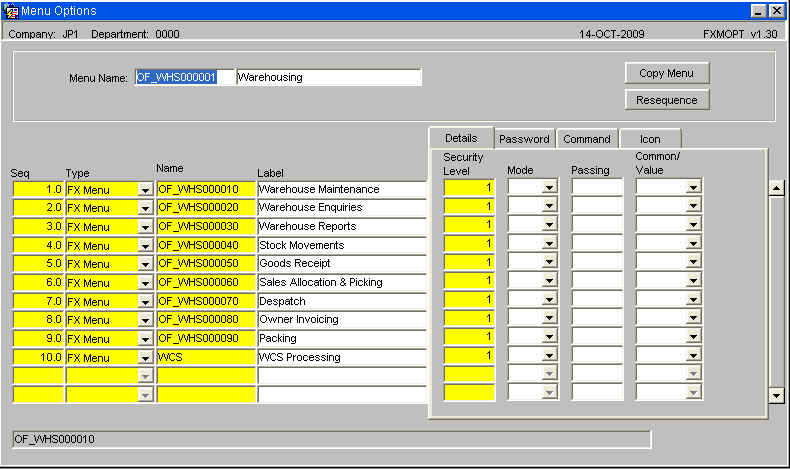Viewport: 790px width, 469px height.
Task: Click the WCS name cell
Action: point(206,357)
